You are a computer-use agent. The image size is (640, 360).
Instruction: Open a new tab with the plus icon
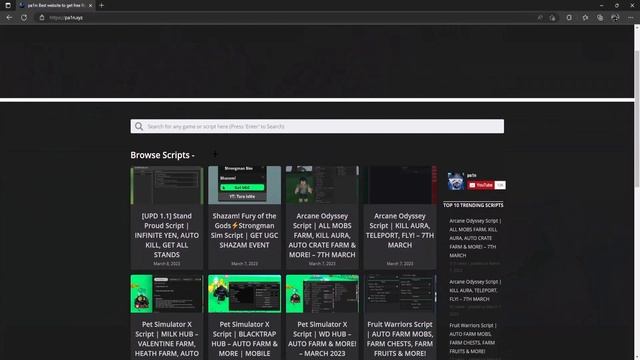pyautogui.click(x=101, y=5)
